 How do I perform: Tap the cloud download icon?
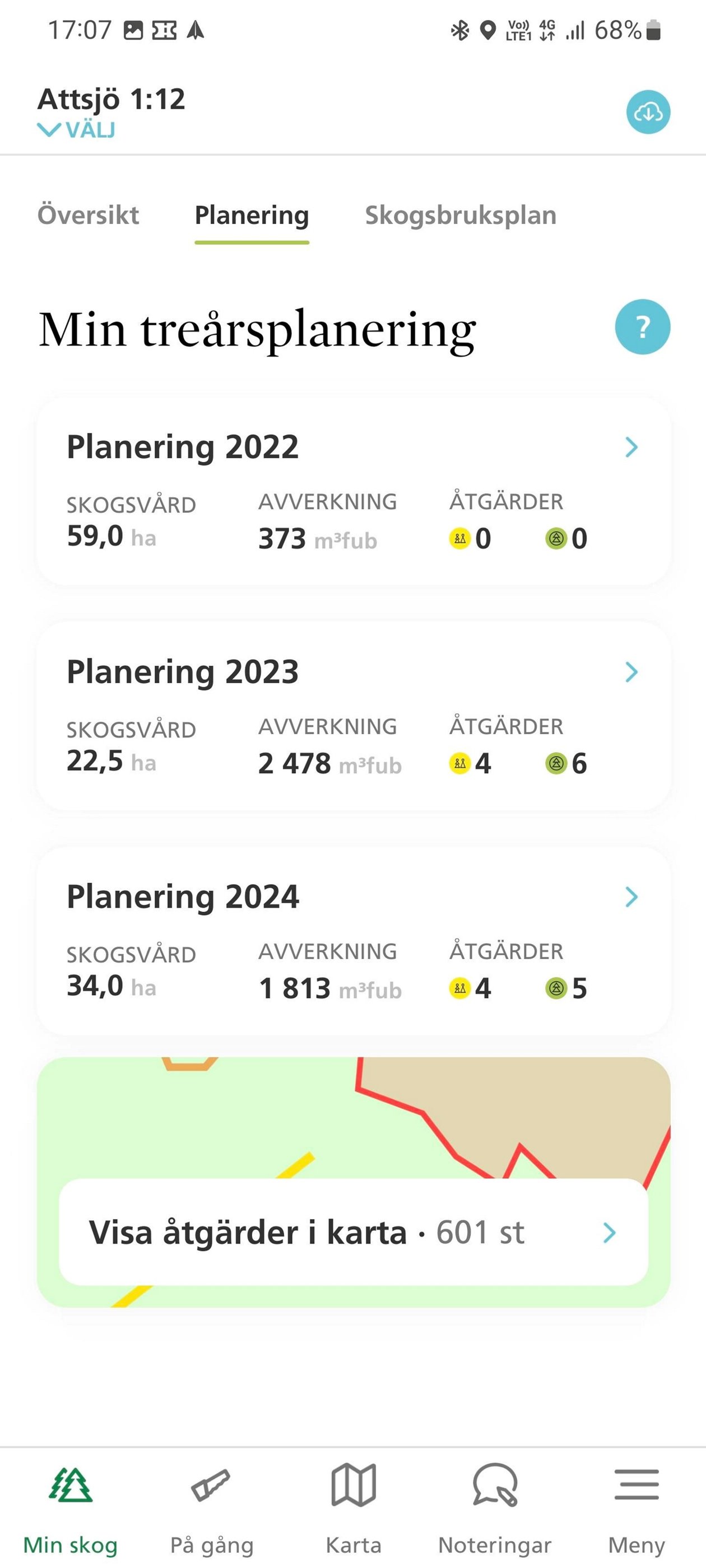point(648,112)
